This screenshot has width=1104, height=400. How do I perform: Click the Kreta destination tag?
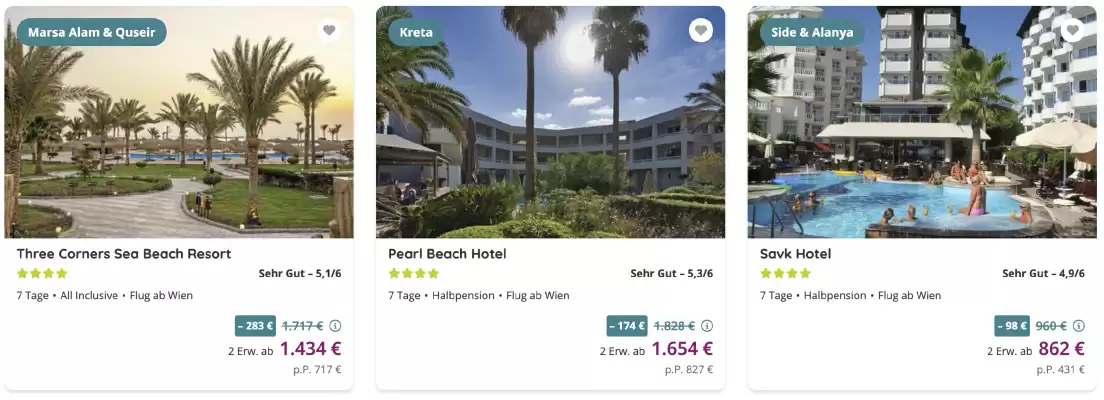tap(416, 32)
